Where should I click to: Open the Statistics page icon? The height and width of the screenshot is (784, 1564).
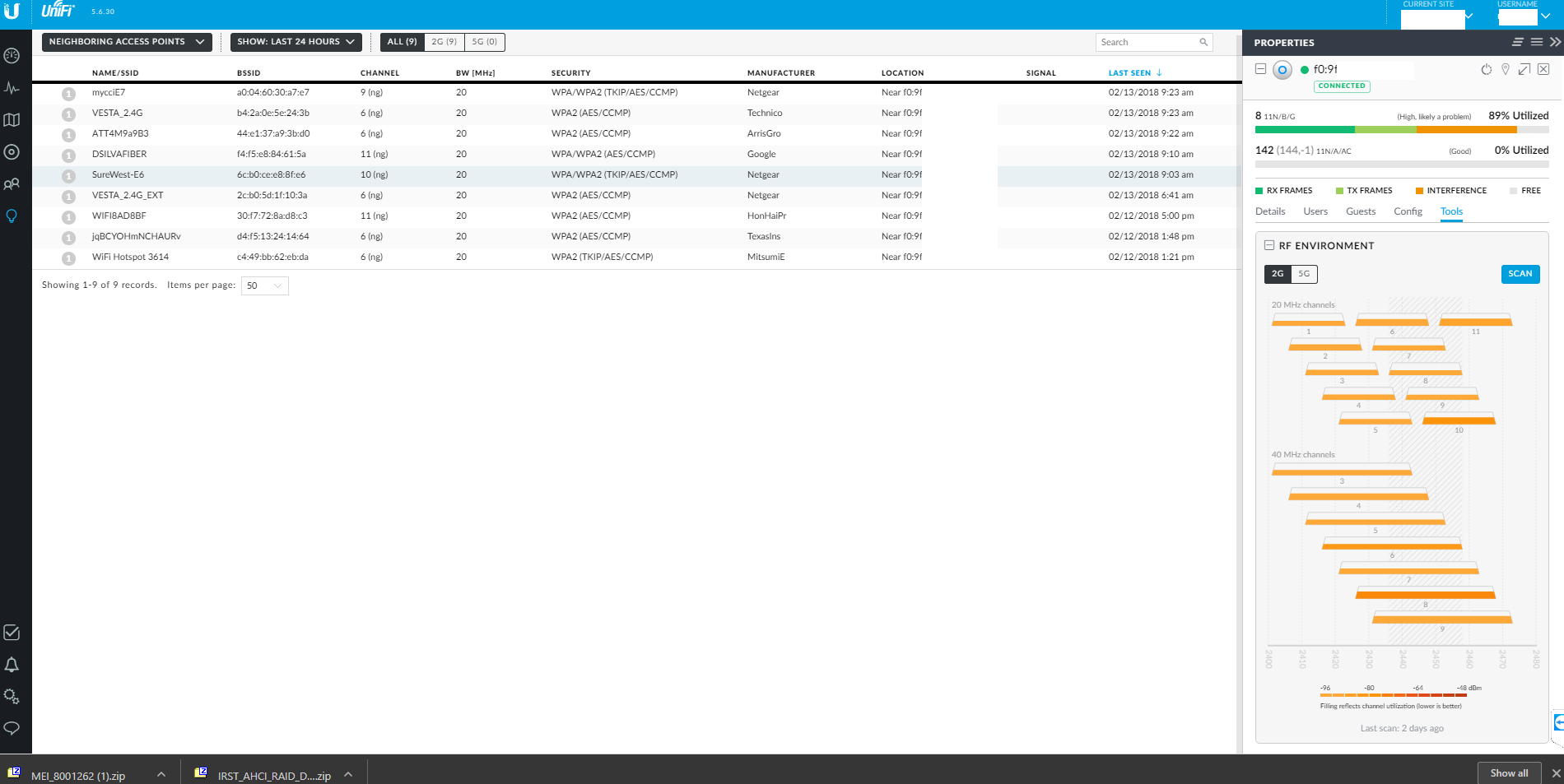(x=12, y=88)
